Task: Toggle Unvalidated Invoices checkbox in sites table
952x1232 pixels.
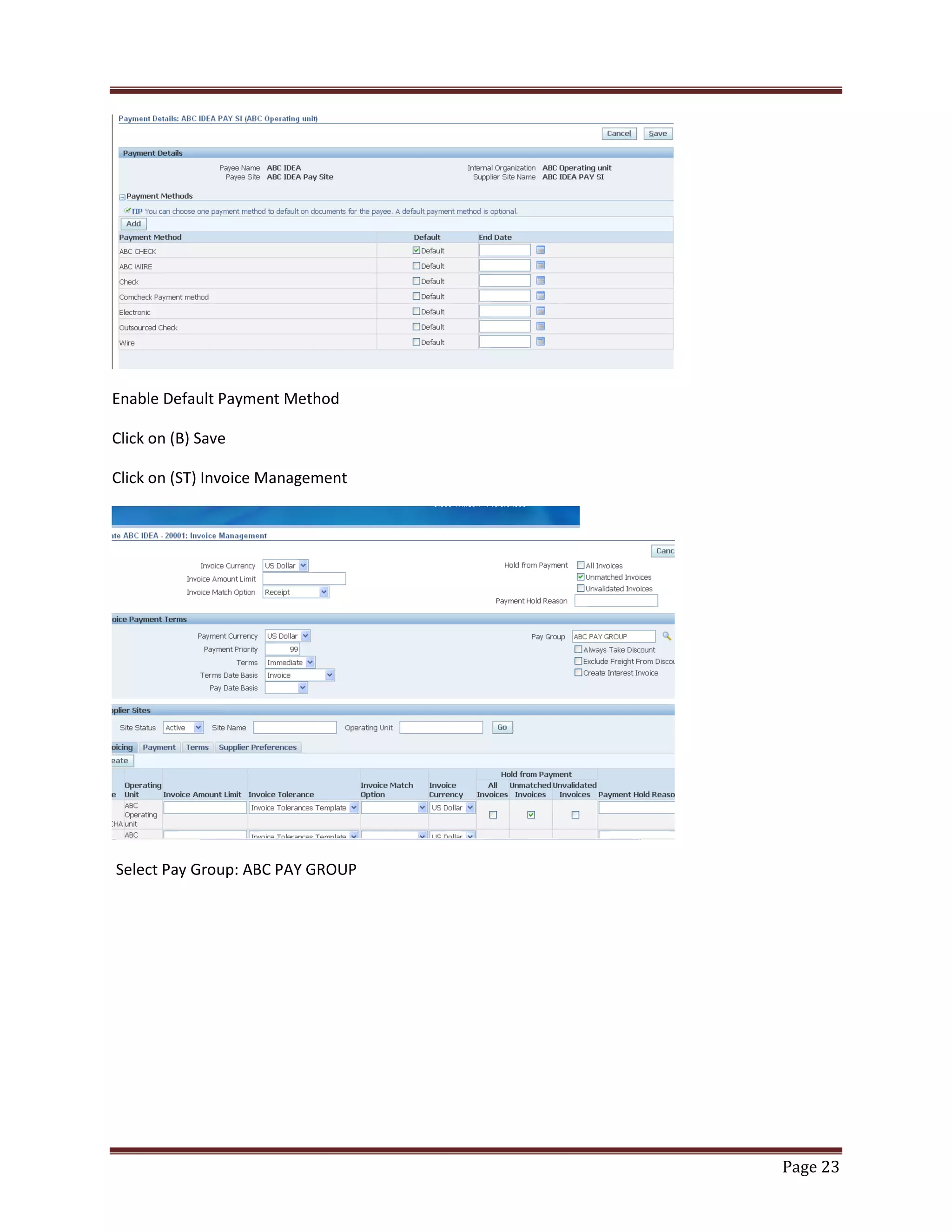Action: (x=575, y=815)
